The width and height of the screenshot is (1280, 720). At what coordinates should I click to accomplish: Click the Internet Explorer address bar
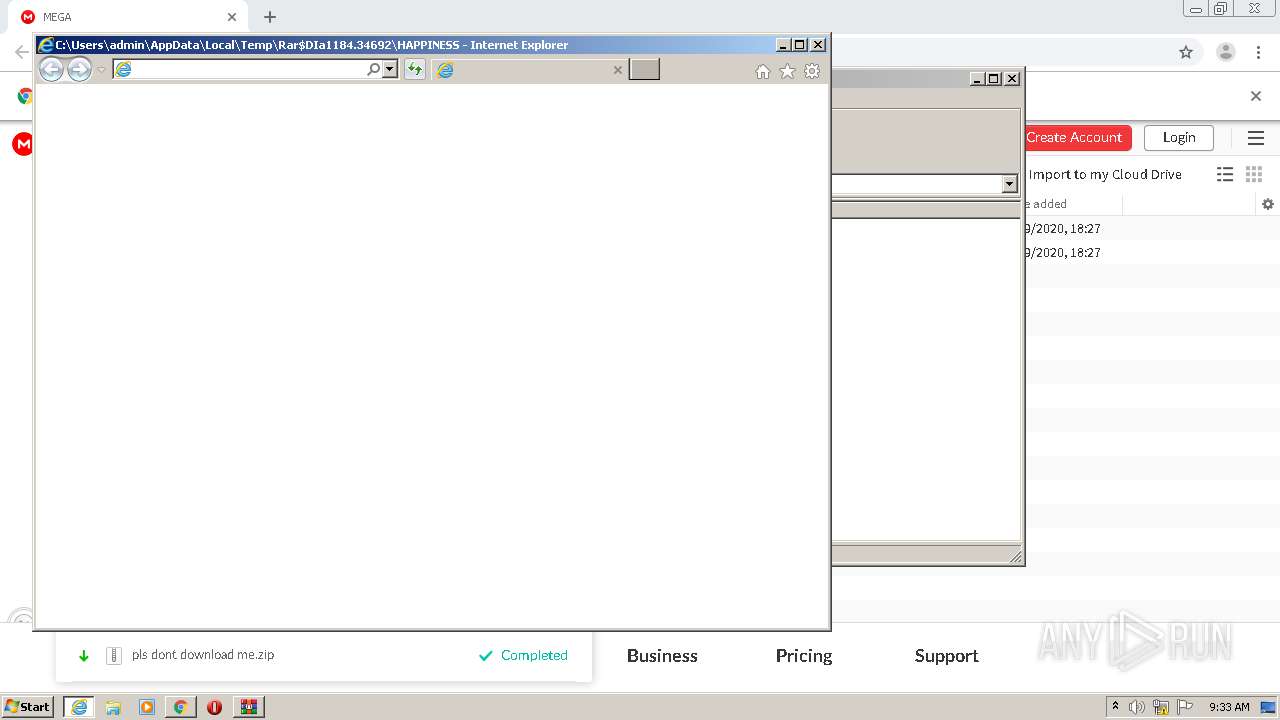coord(240,69)
